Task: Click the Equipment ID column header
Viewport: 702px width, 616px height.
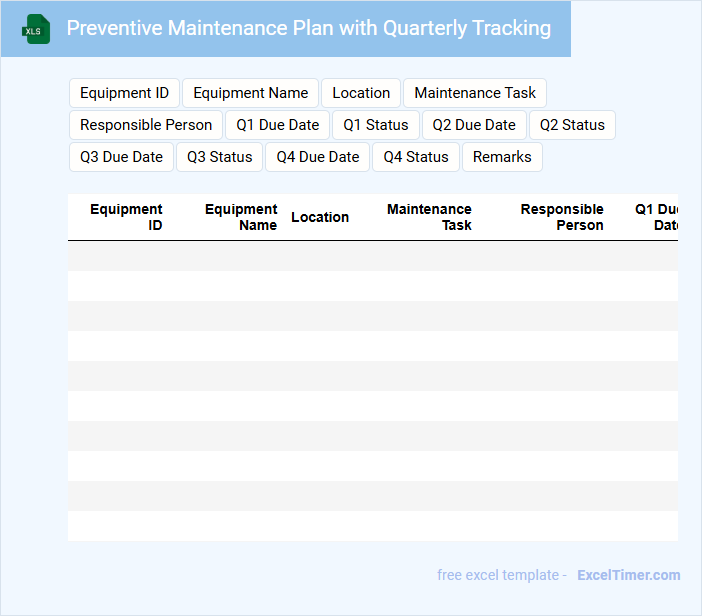Action: coord(126,217)
